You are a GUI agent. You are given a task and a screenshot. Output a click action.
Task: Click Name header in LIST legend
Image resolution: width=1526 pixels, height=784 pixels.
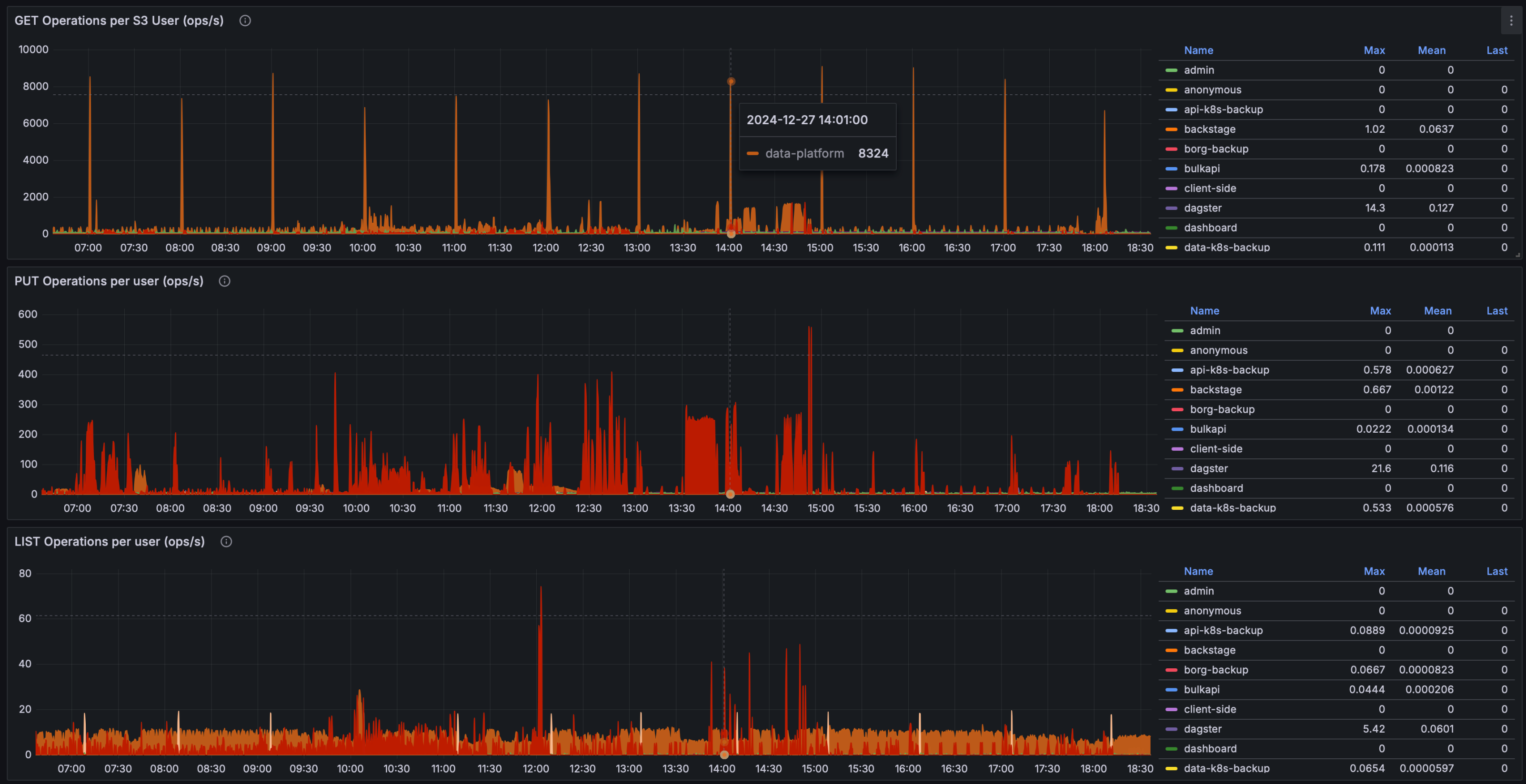click(1198, 571)
